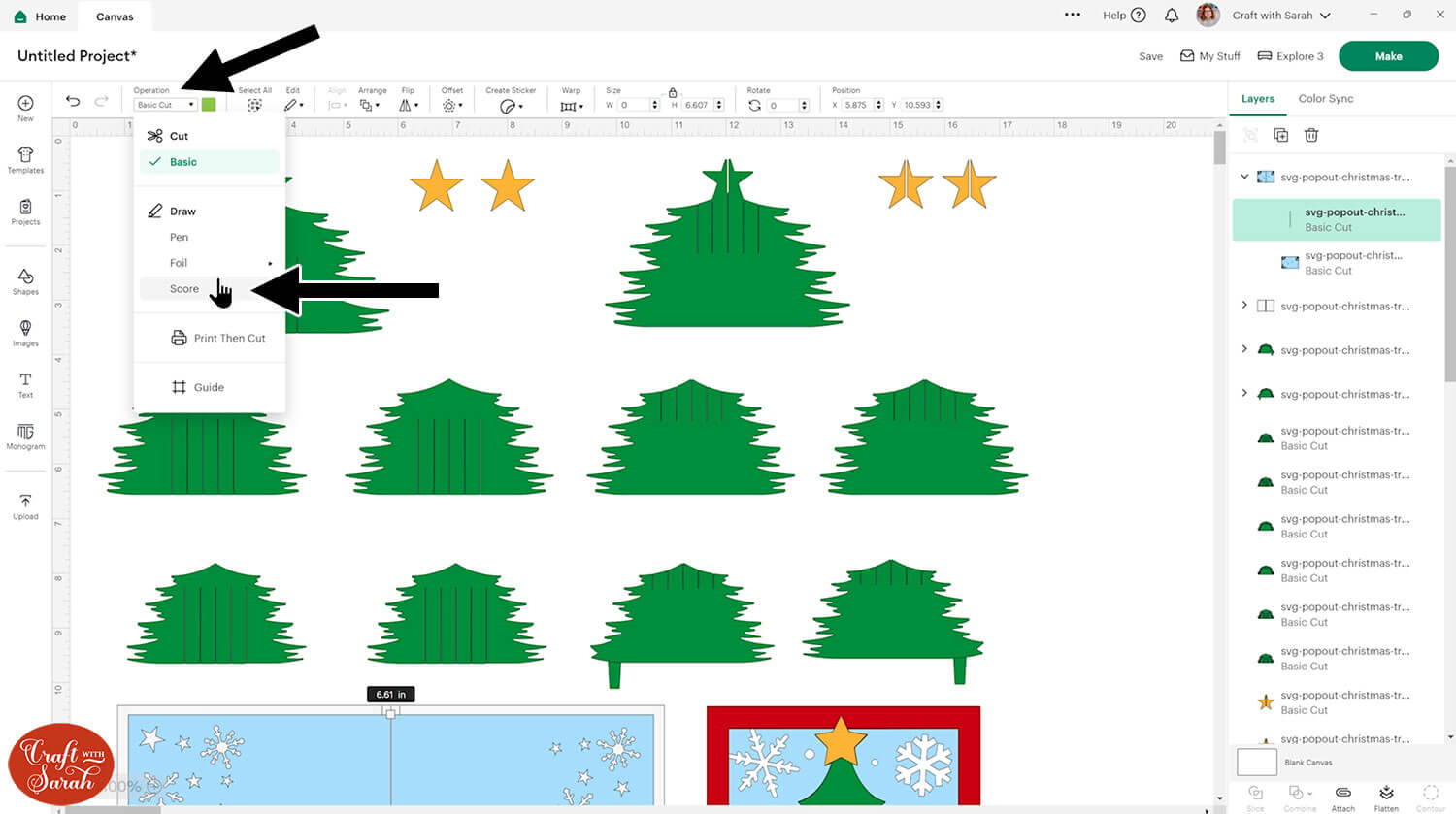The image size is (1456, 814).
Task: Switch to the Home tab
Action: point(40,16)
